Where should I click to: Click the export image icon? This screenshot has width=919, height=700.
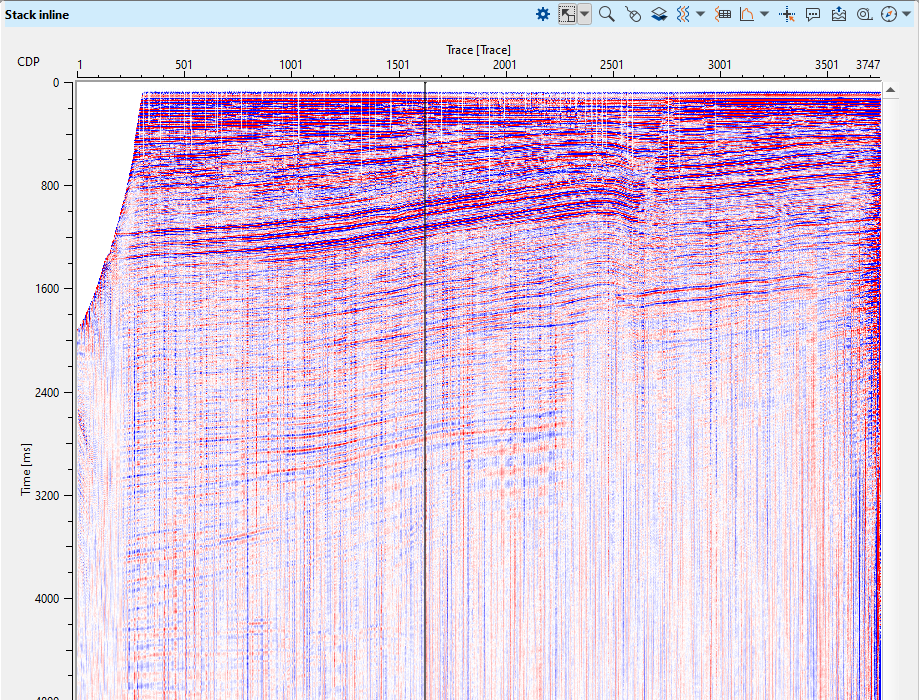pyautogui.click(x=838, y=14)
